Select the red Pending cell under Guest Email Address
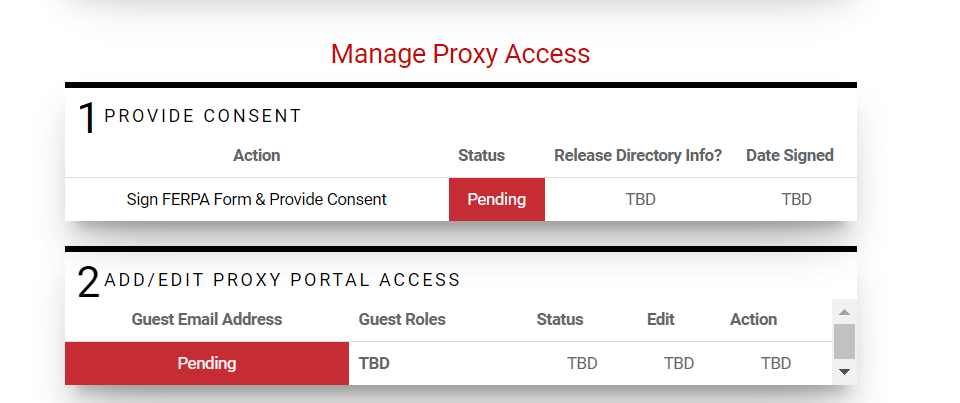Image resolution: width=960 pixels, height=403 pixels. [x=207, y=363]
